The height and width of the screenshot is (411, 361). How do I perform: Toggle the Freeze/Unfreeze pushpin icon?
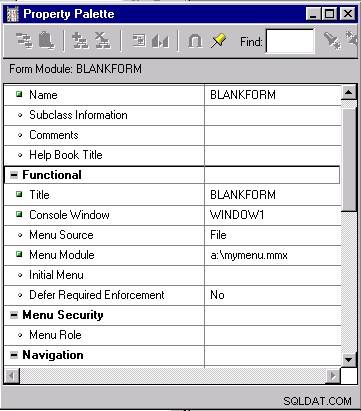click(218, 41)
